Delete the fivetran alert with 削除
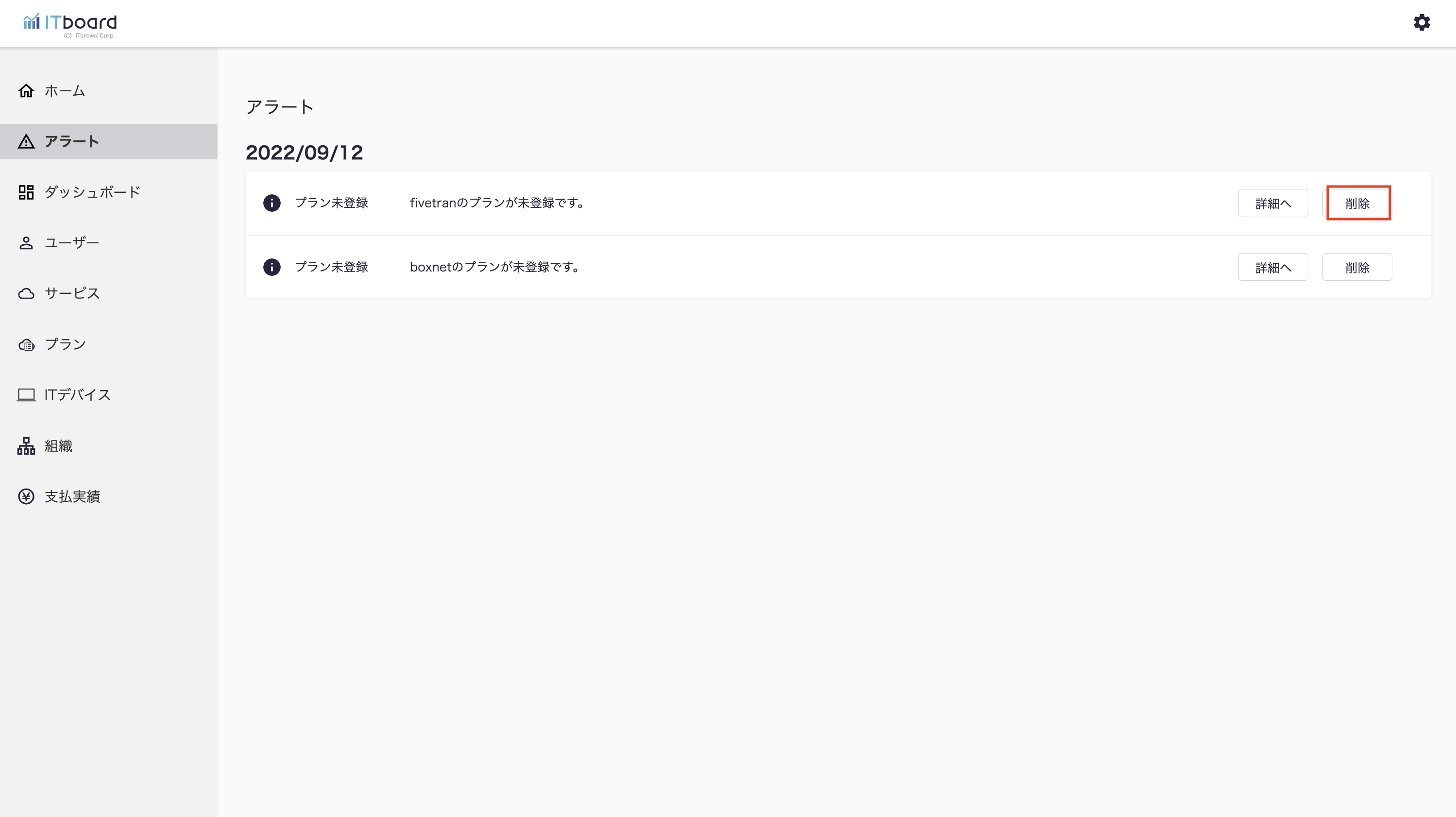This screenshot has height=817, width=1456. coord(1357,203)
